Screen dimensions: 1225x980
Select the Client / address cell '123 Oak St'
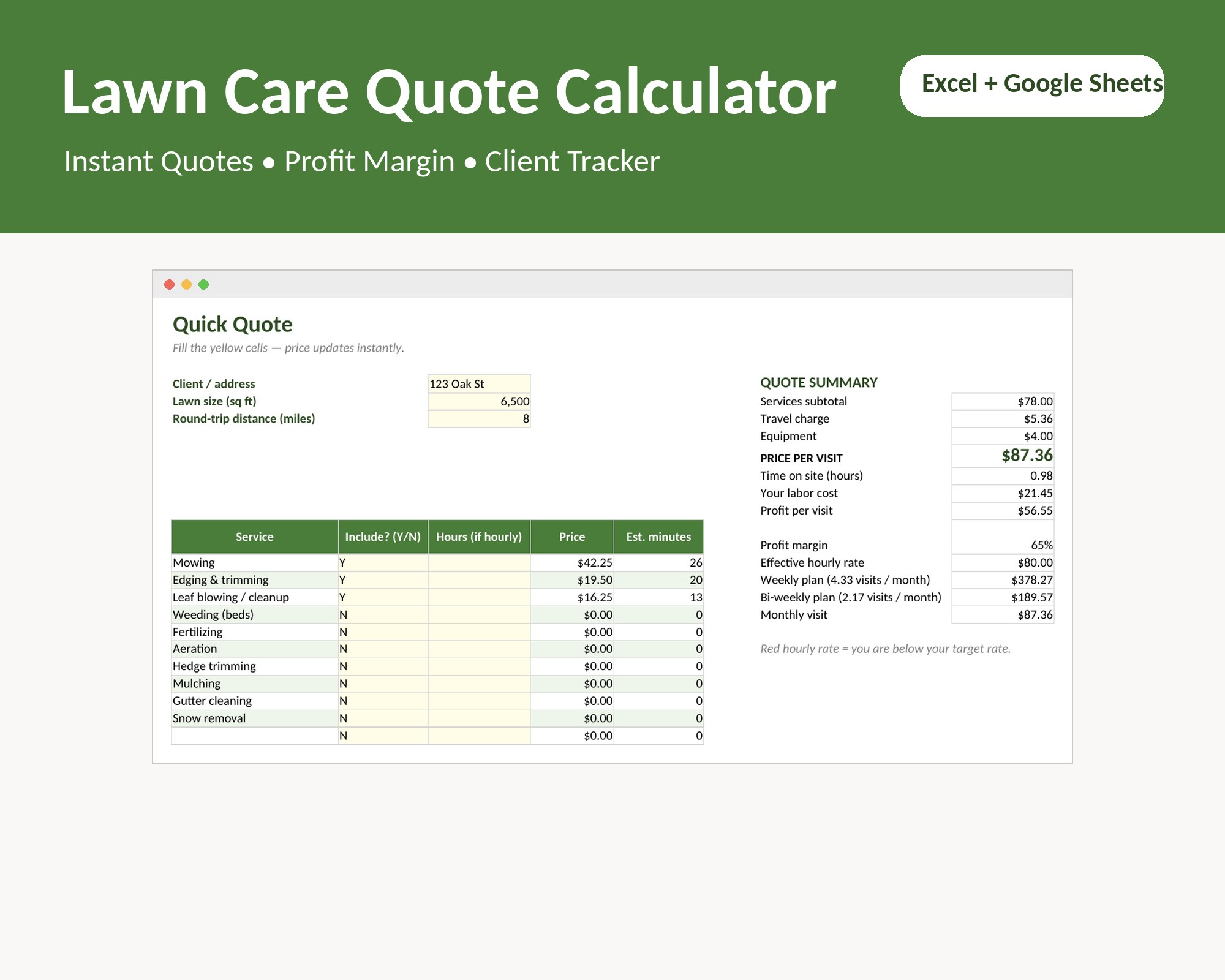coord(479,383)
